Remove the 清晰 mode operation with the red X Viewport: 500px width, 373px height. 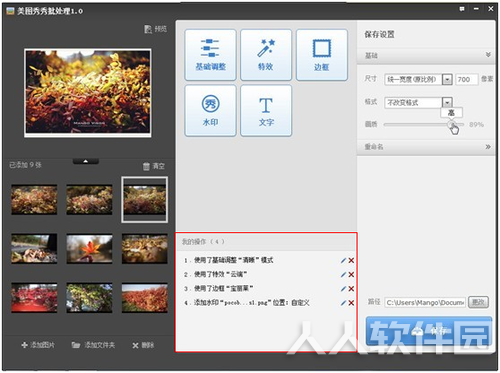[351, 261]
